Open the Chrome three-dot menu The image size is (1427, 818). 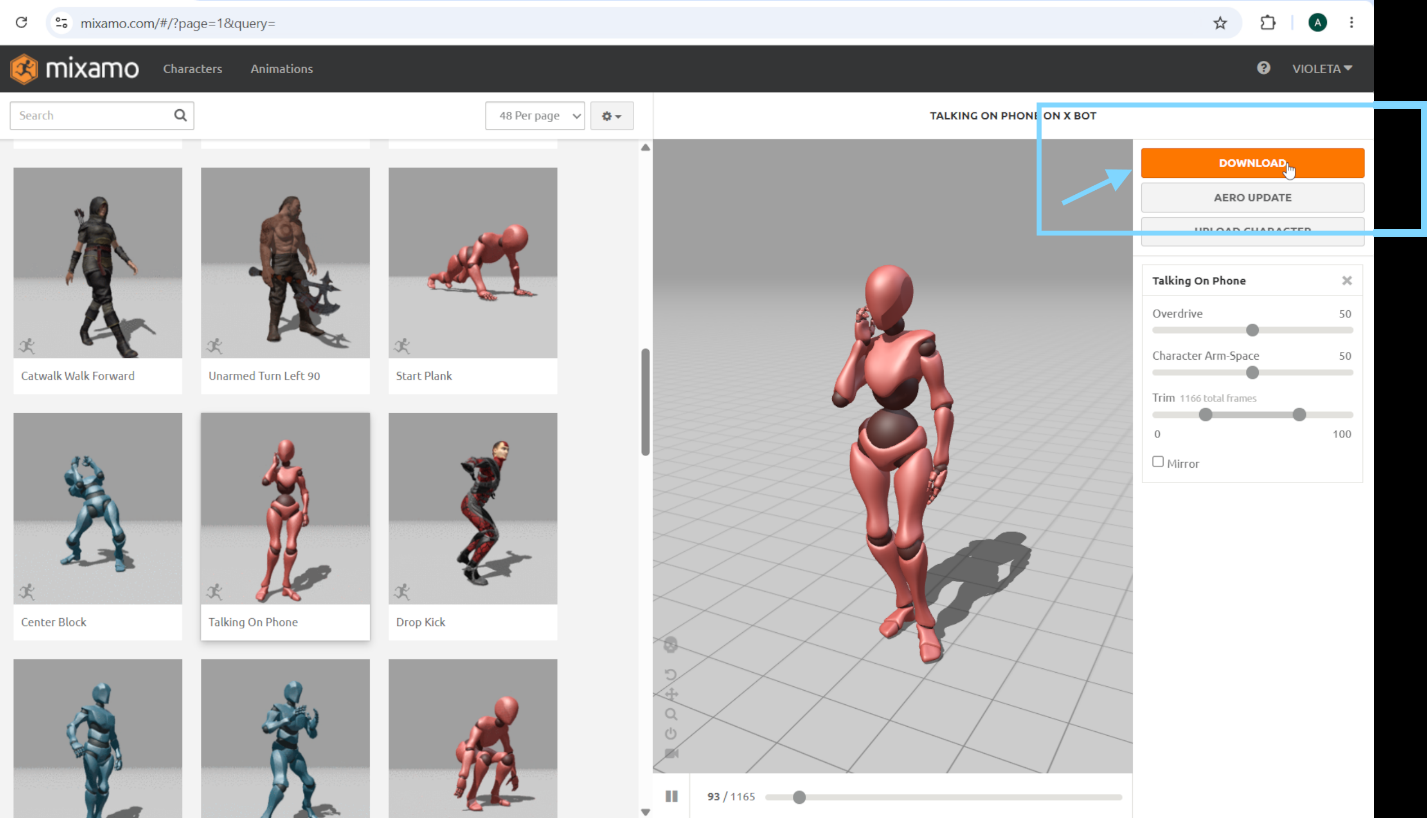point(1352,22)
